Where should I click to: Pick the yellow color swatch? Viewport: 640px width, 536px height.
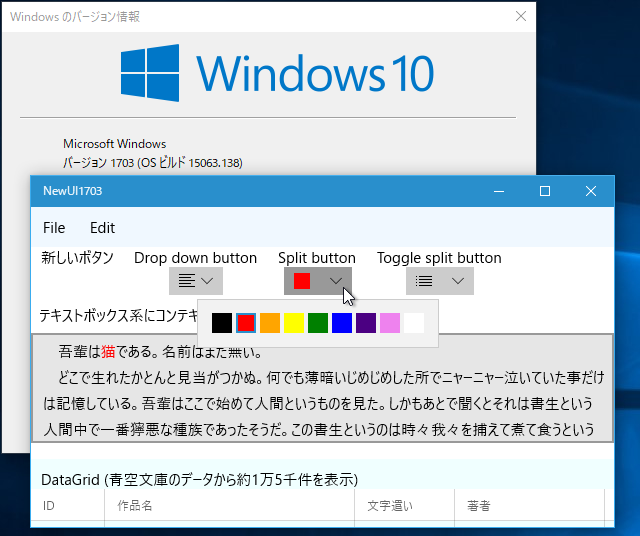[x=294, y=323]
